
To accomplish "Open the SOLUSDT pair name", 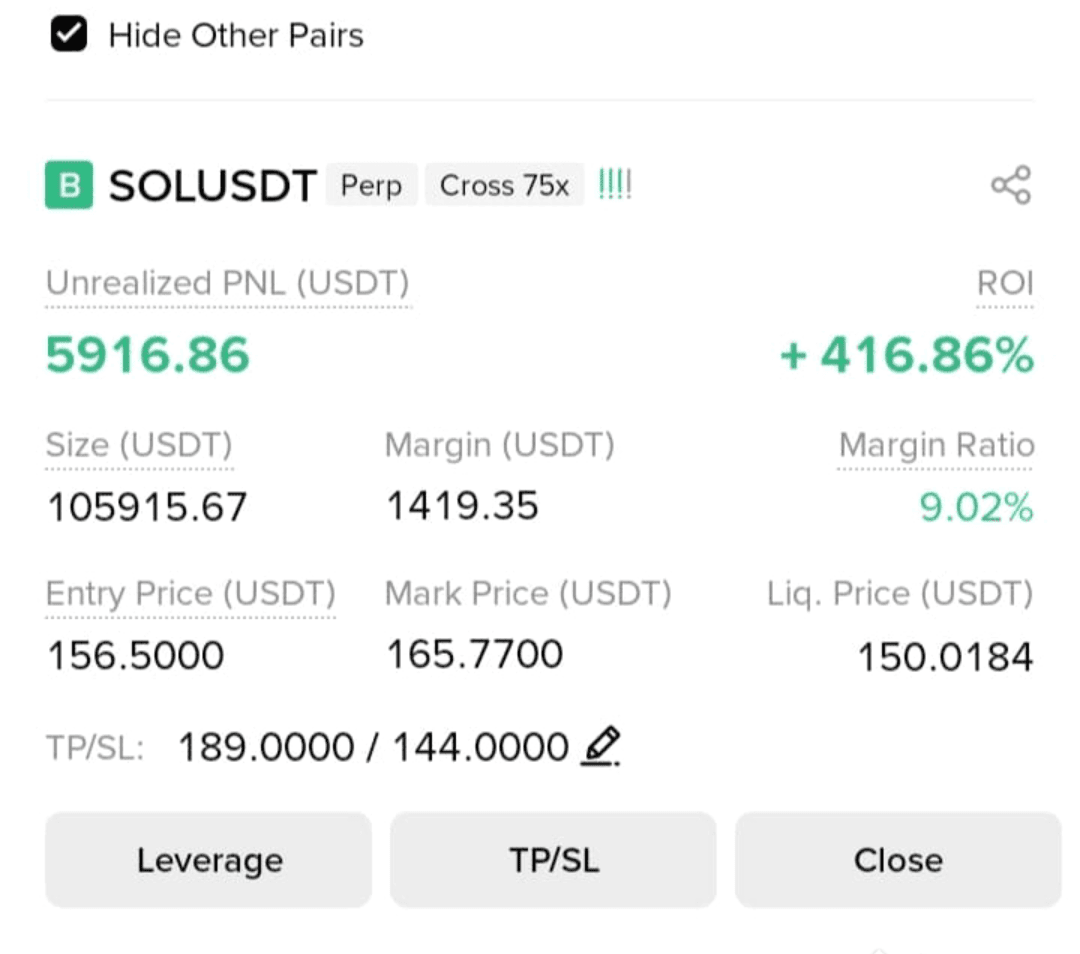I will pyautogui.click(x=213, y=186).
